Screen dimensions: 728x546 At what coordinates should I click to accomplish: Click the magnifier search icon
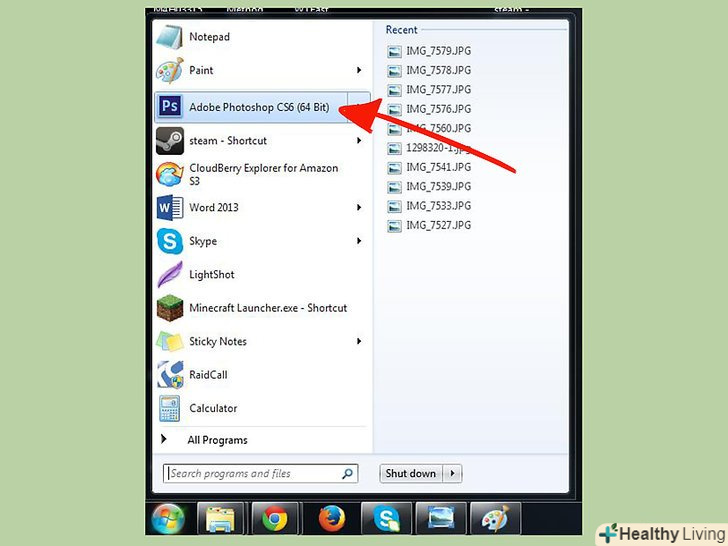point(347,474)
